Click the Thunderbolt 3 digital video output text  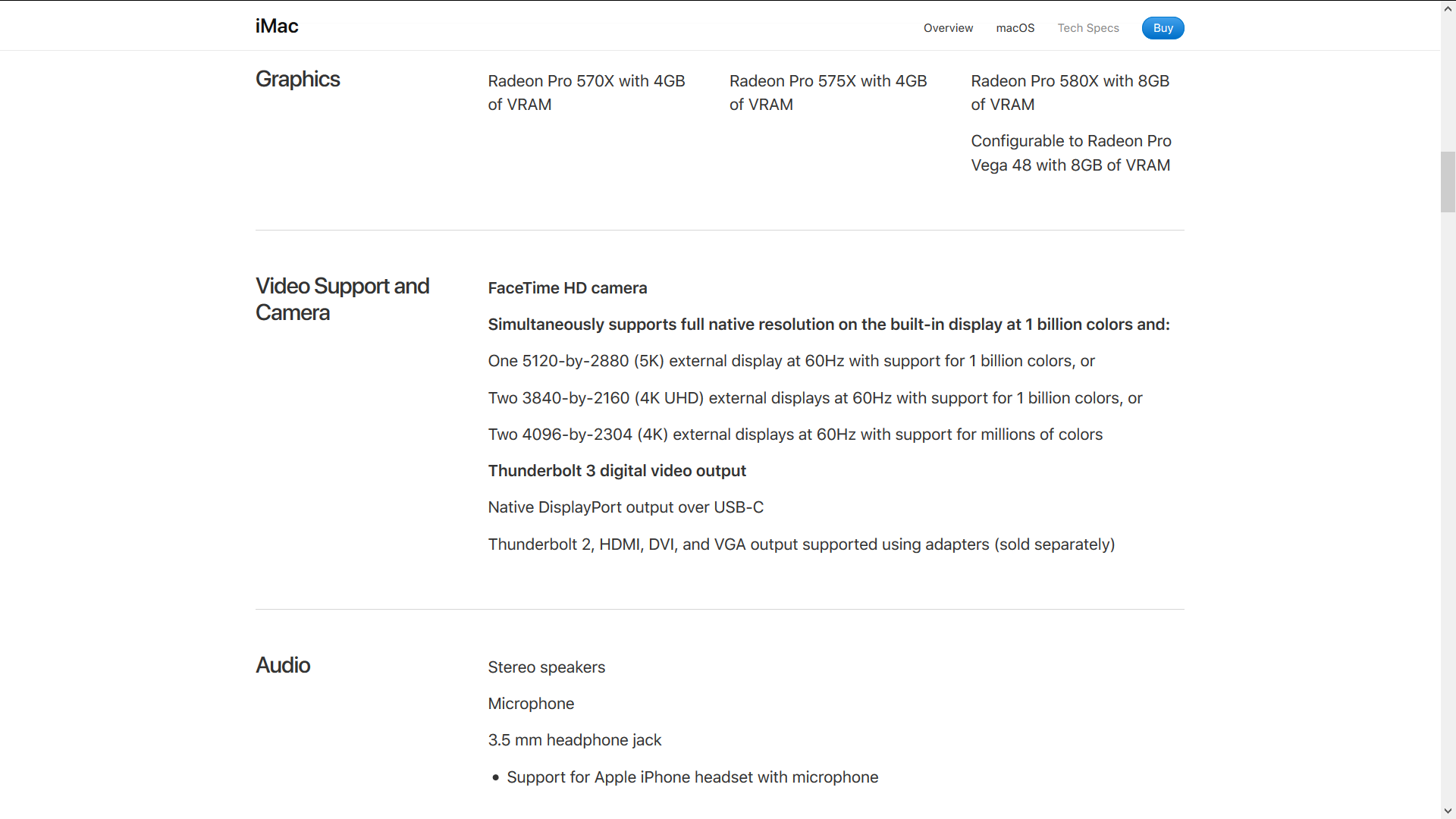[x=617, y=471]
